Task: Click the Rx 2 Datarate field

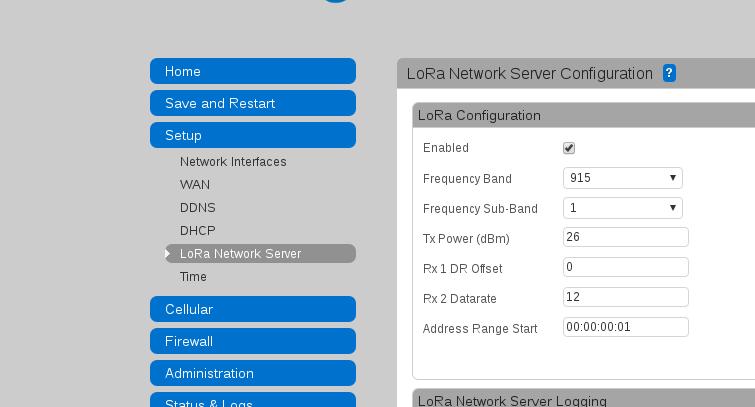Action: 625,297
